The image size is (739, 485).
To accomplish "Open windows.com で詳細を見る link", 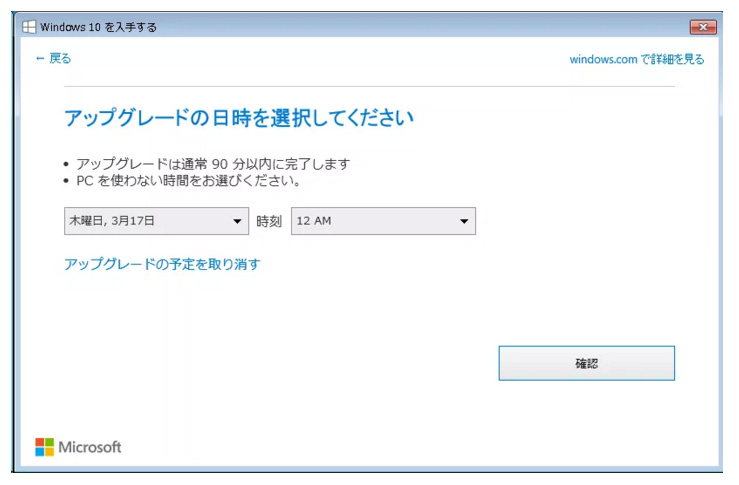I will click(637, 59).
